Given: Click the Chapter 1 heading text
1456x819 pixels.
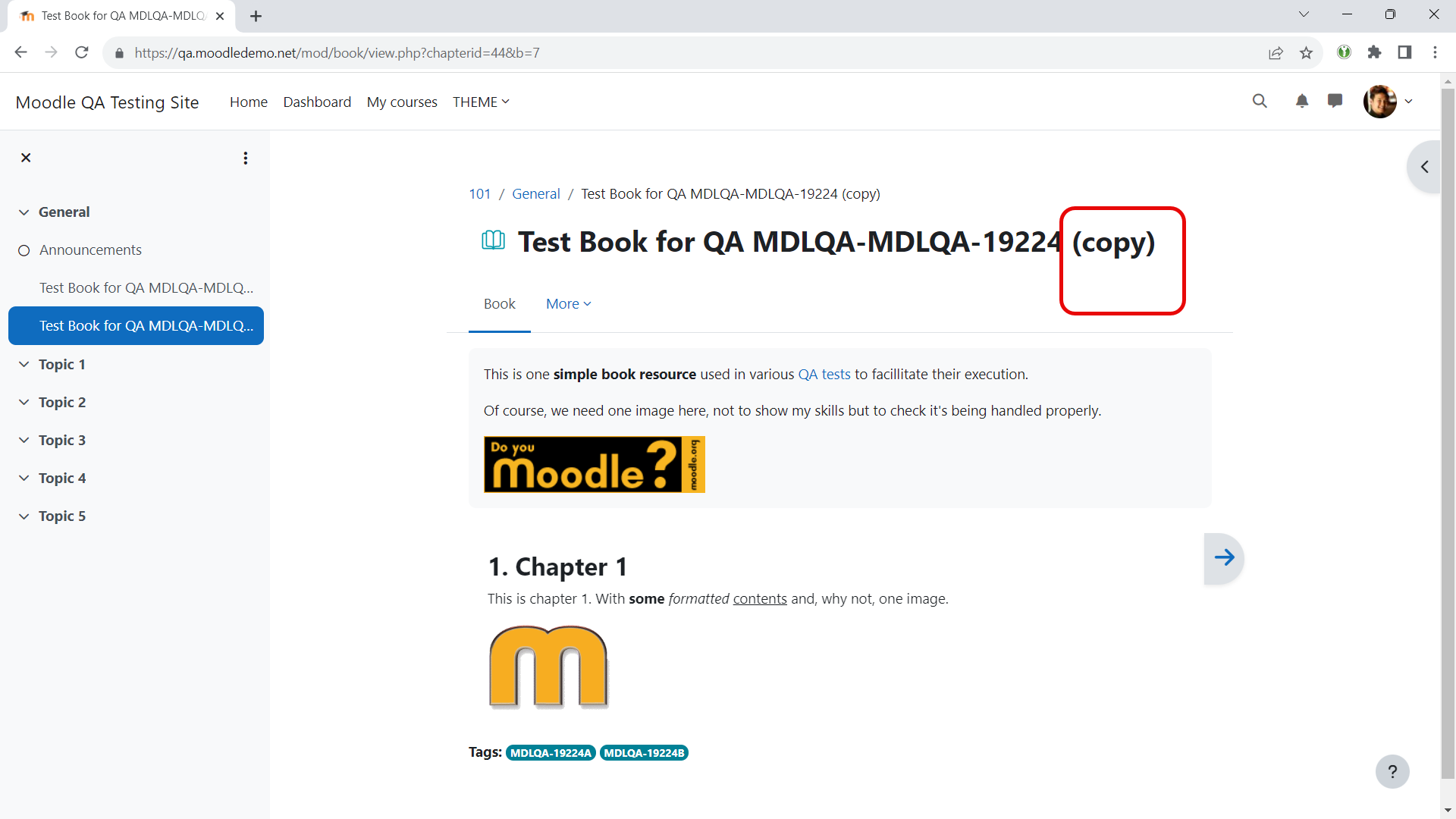Looking at the screenshot, I should 557,567.
